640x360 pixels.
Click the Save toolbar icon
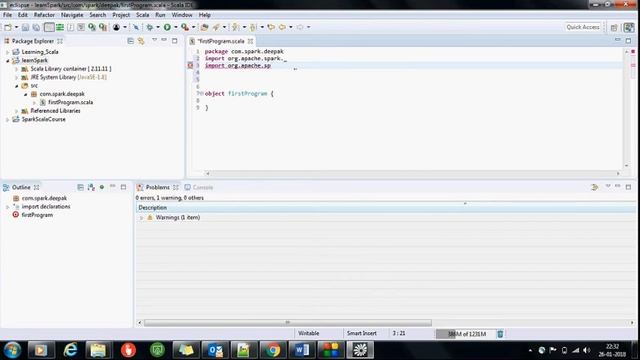coord(25,27)
